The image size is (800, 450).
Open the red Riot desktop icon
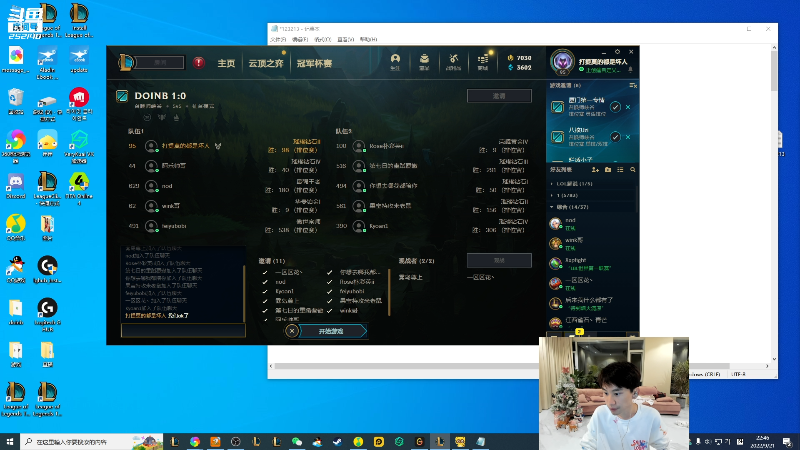point(79,104)
